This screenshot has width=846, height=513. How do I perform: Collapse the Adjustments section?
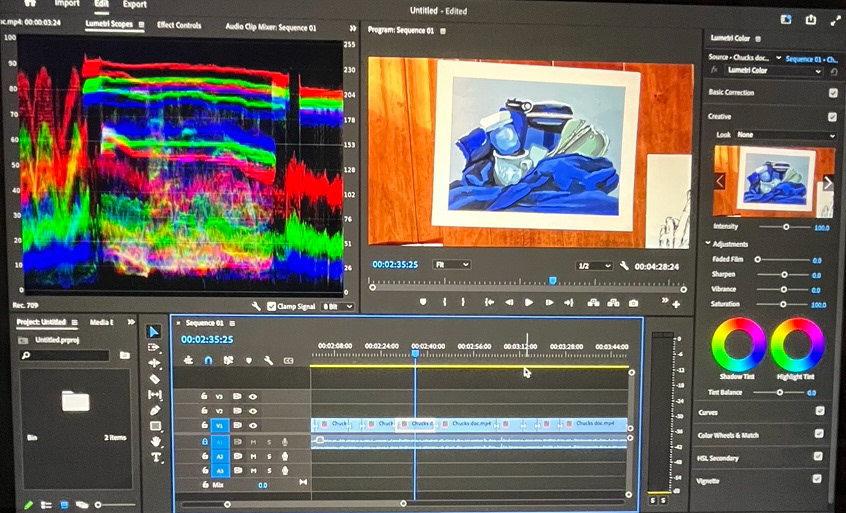(x=708, y=244)
